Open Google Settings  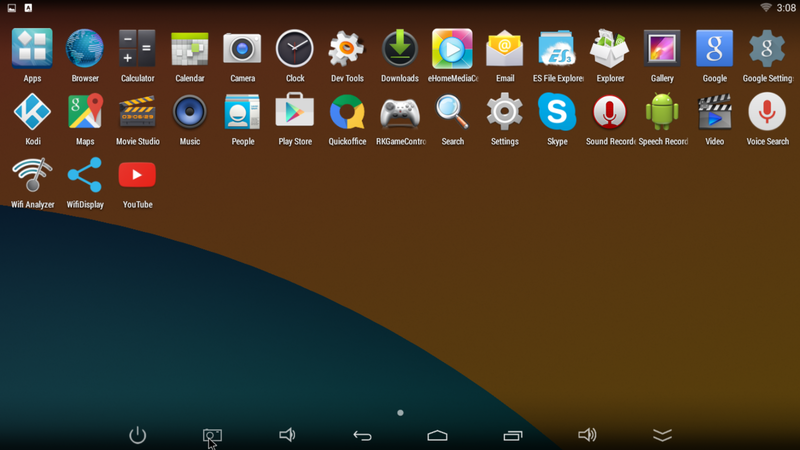tap(767, 49)
